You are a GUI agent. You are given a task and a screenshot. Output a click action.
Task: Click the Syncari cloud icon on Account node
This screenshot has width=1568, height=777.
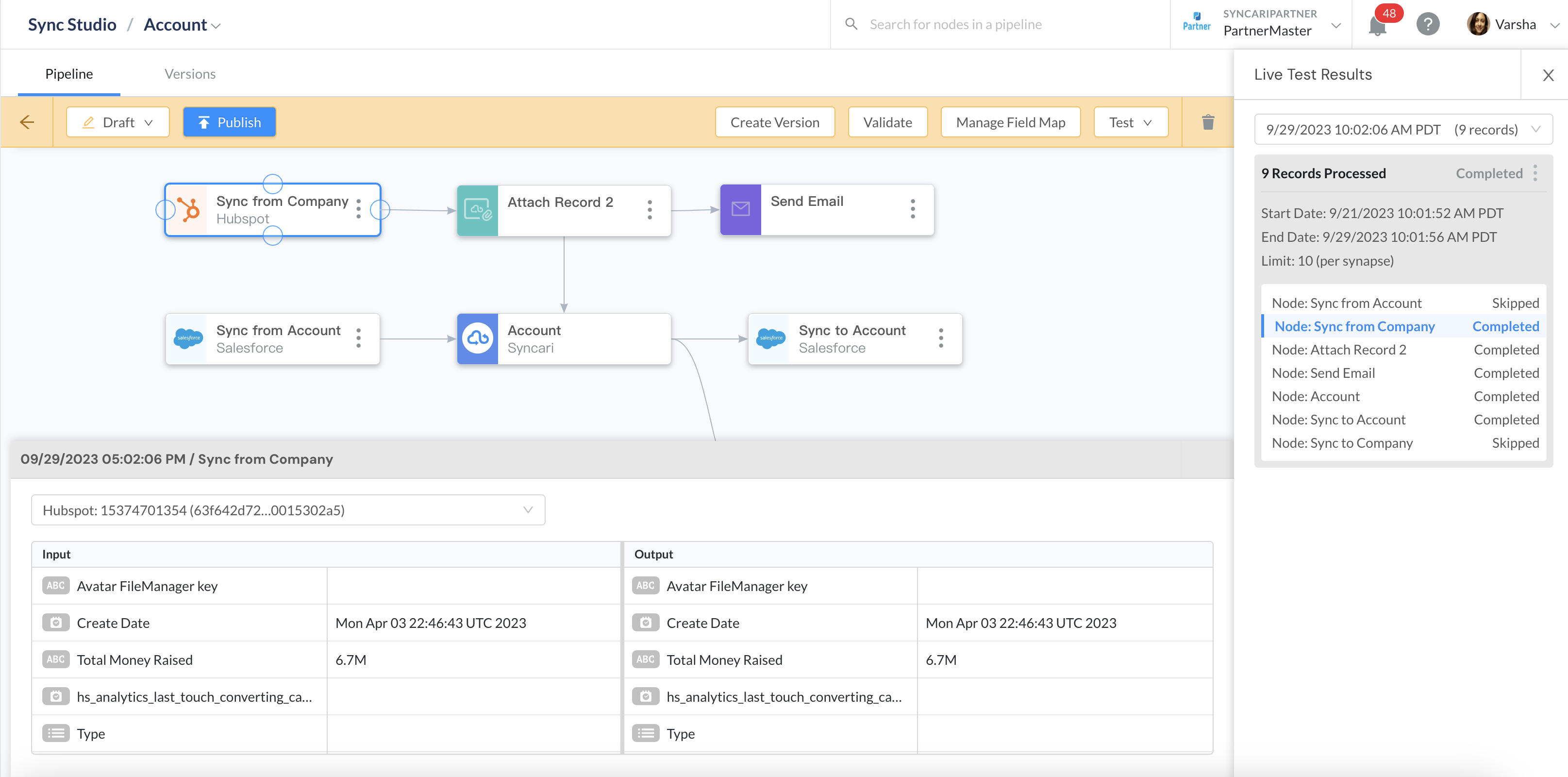coord(477,338)
